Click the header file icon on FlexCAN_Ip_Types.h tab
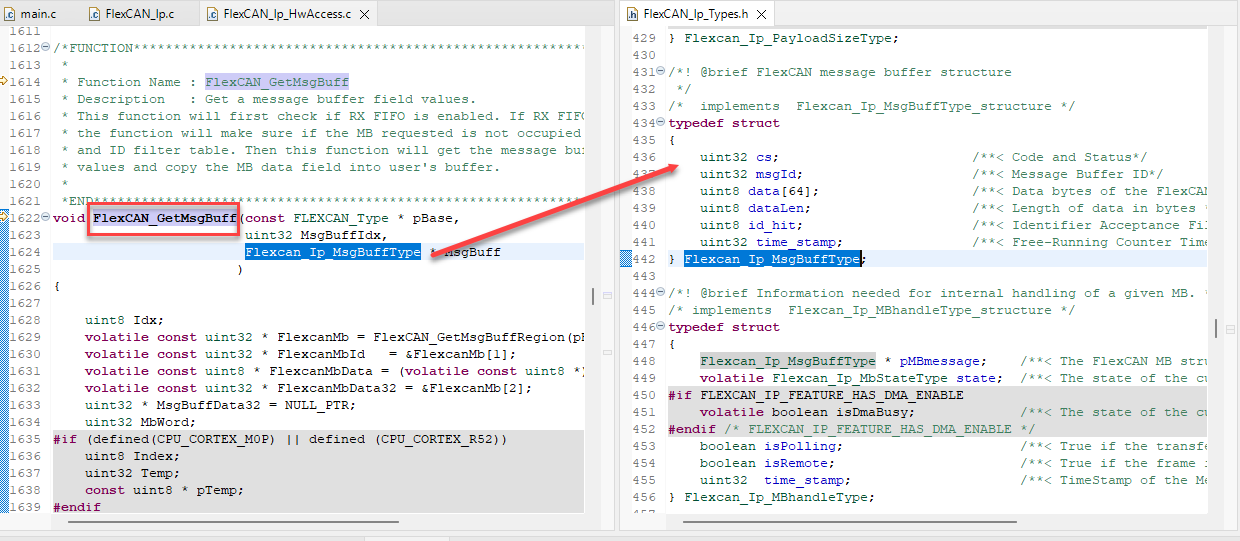1240x541 pixels. (x=633, y=15)
